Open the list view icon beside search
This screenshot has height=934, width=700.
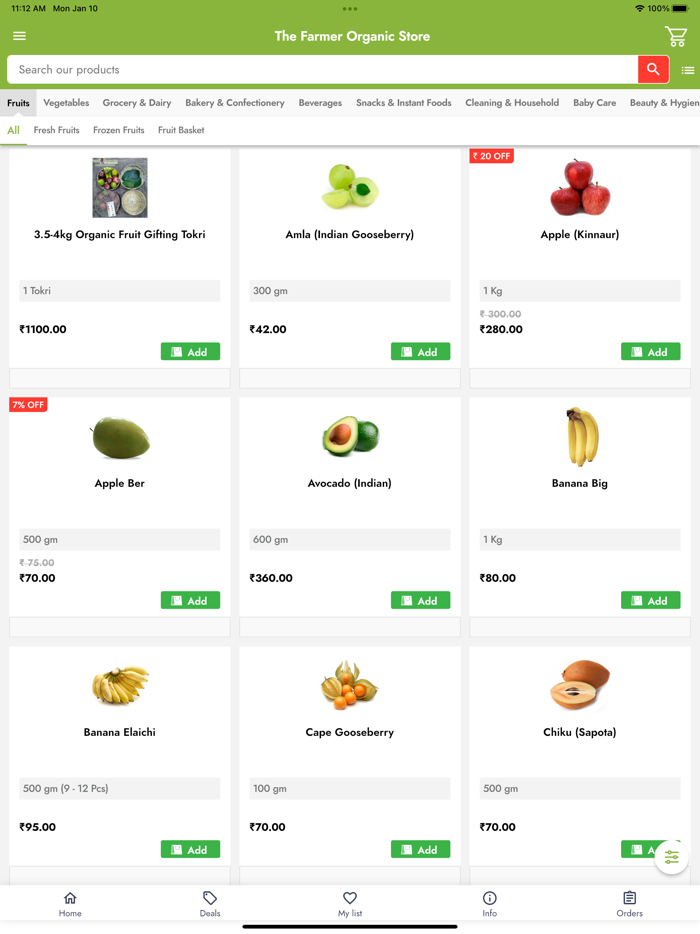coord(688,70)
